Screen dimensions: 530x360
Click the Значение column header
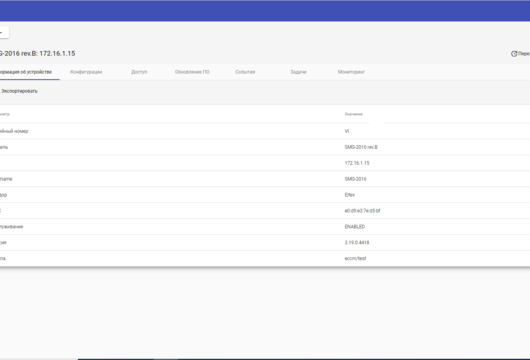(x=354, y=114)
